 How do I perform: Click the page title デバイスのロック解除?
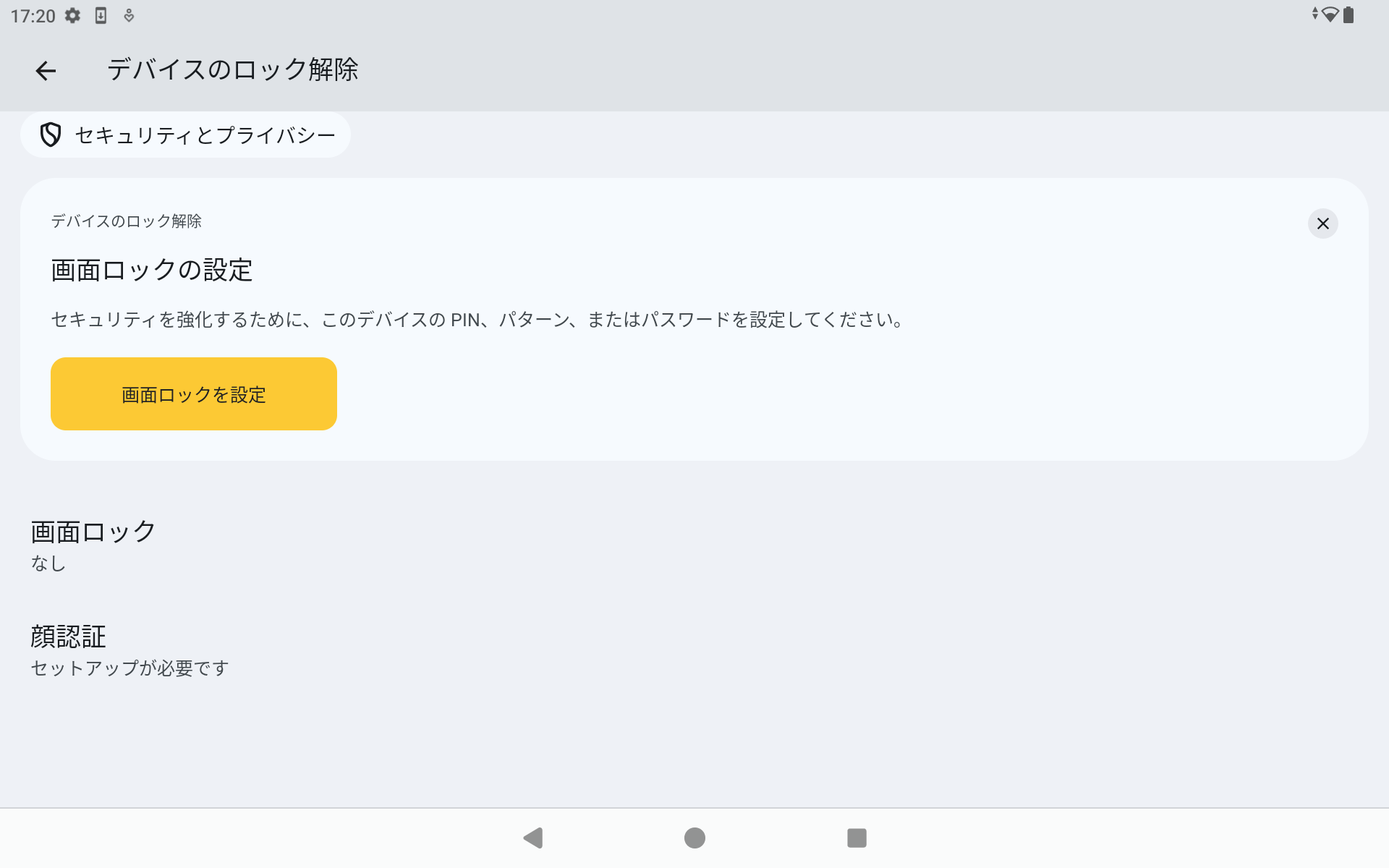point(233,69)
